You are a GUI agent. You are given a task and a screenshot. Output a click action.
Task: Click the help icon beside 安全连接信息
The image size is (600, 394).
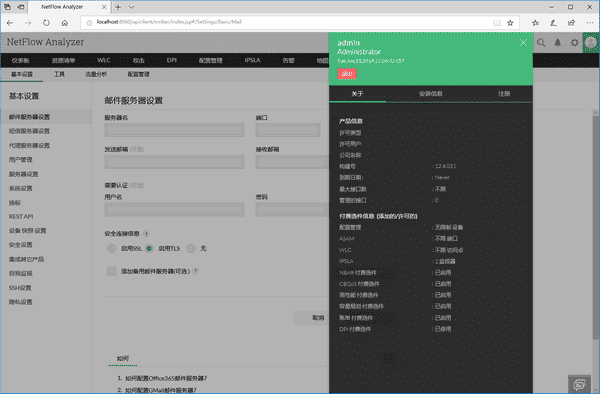click(146, 233)
